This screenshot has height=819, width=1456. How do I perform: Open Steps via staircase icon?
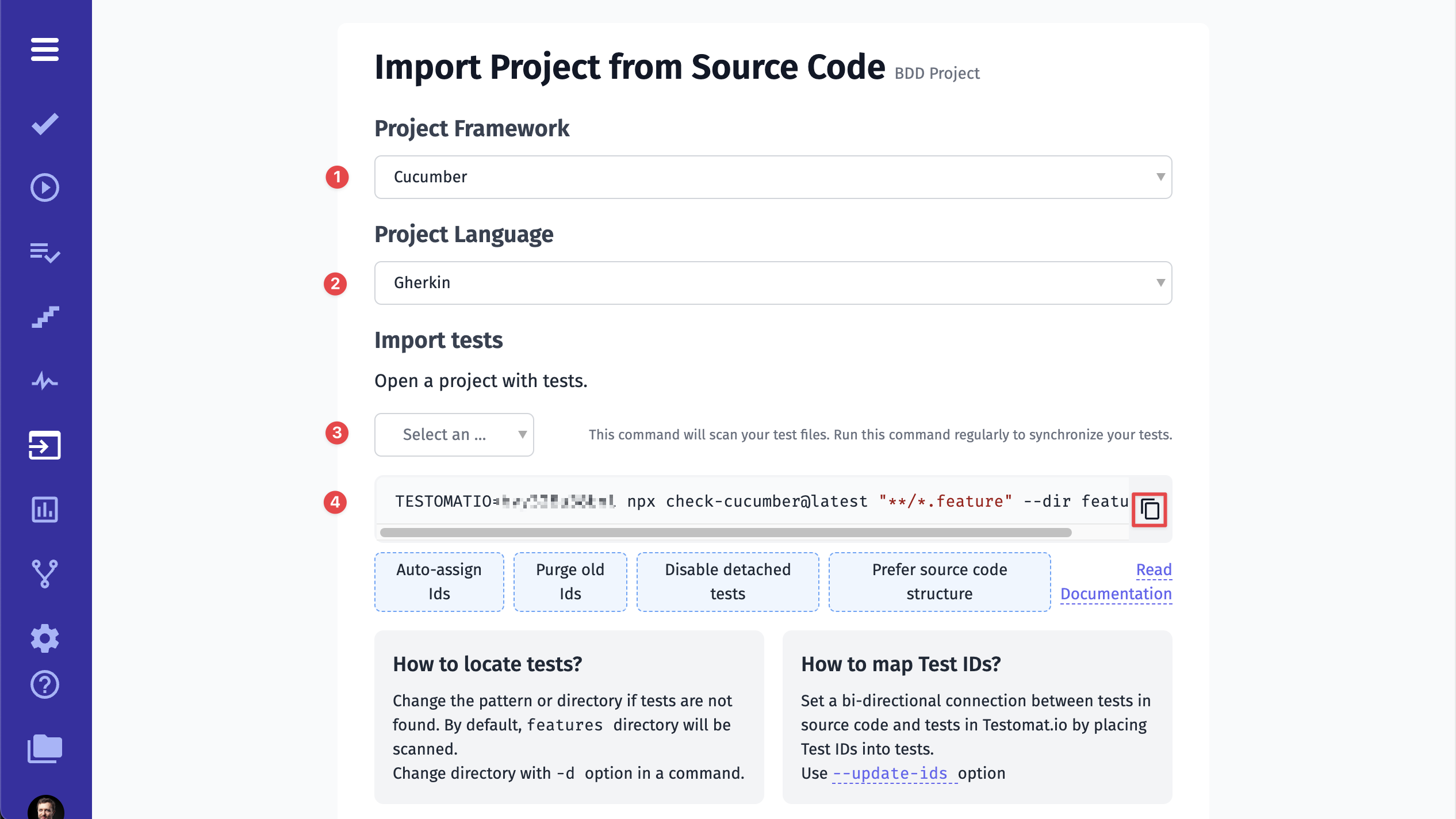45,317
